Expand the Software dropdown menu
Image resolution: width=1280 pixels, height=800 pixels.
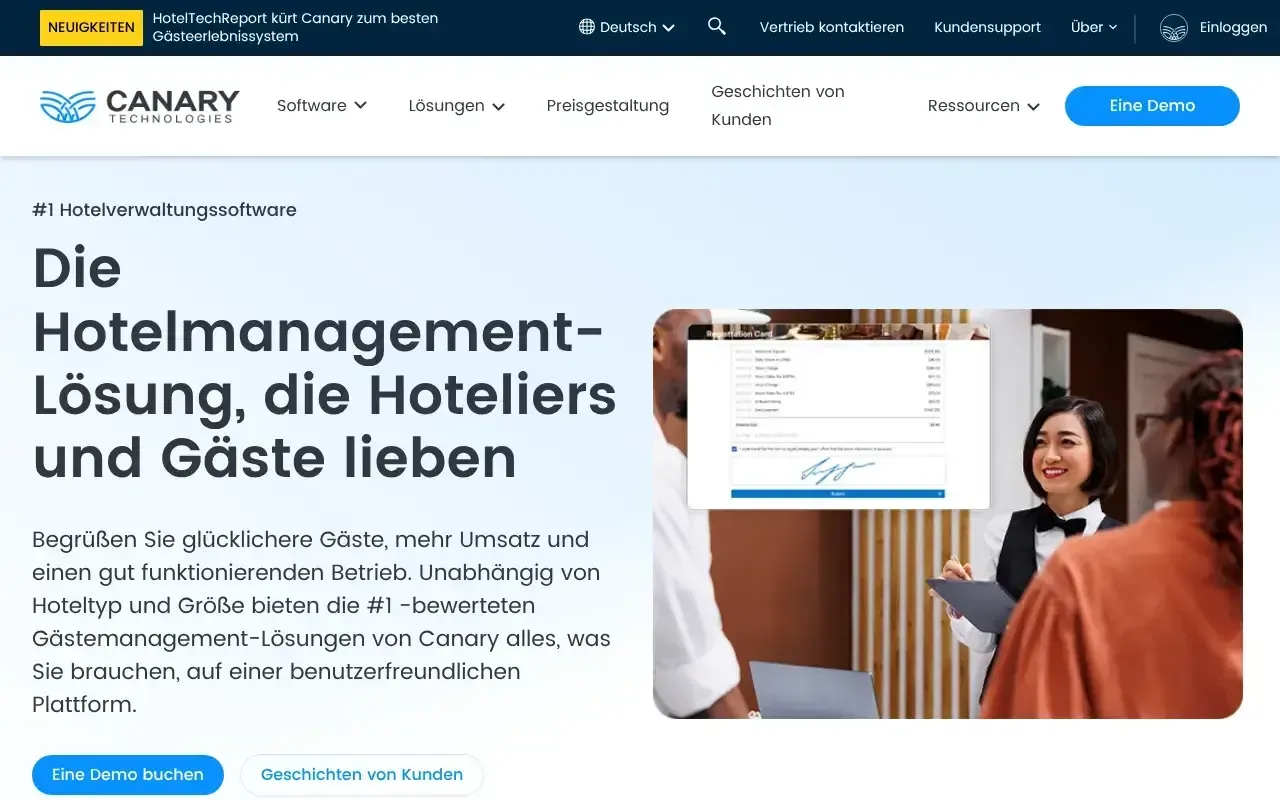pos(321,106)
